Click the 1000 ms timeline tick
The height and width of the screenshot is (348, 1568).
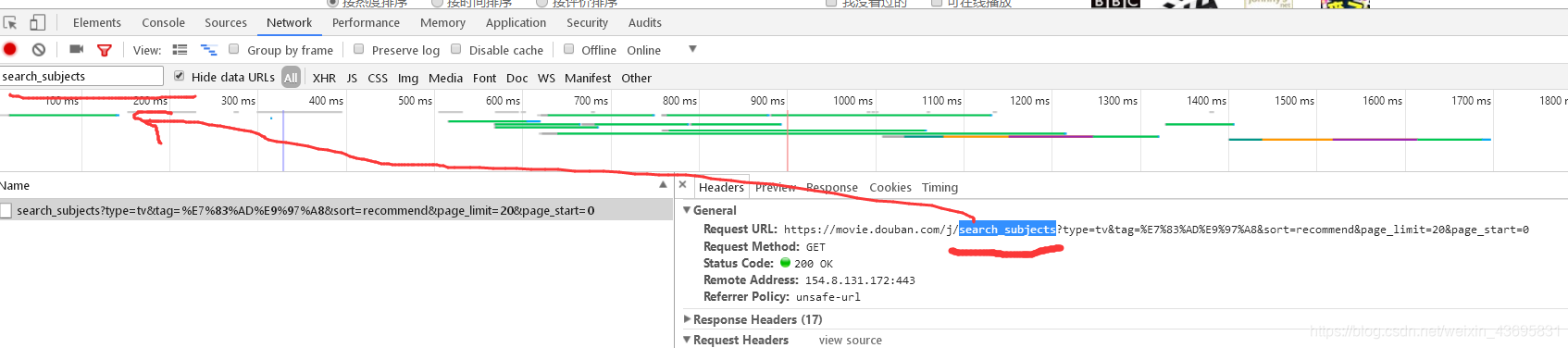point(852,101)
